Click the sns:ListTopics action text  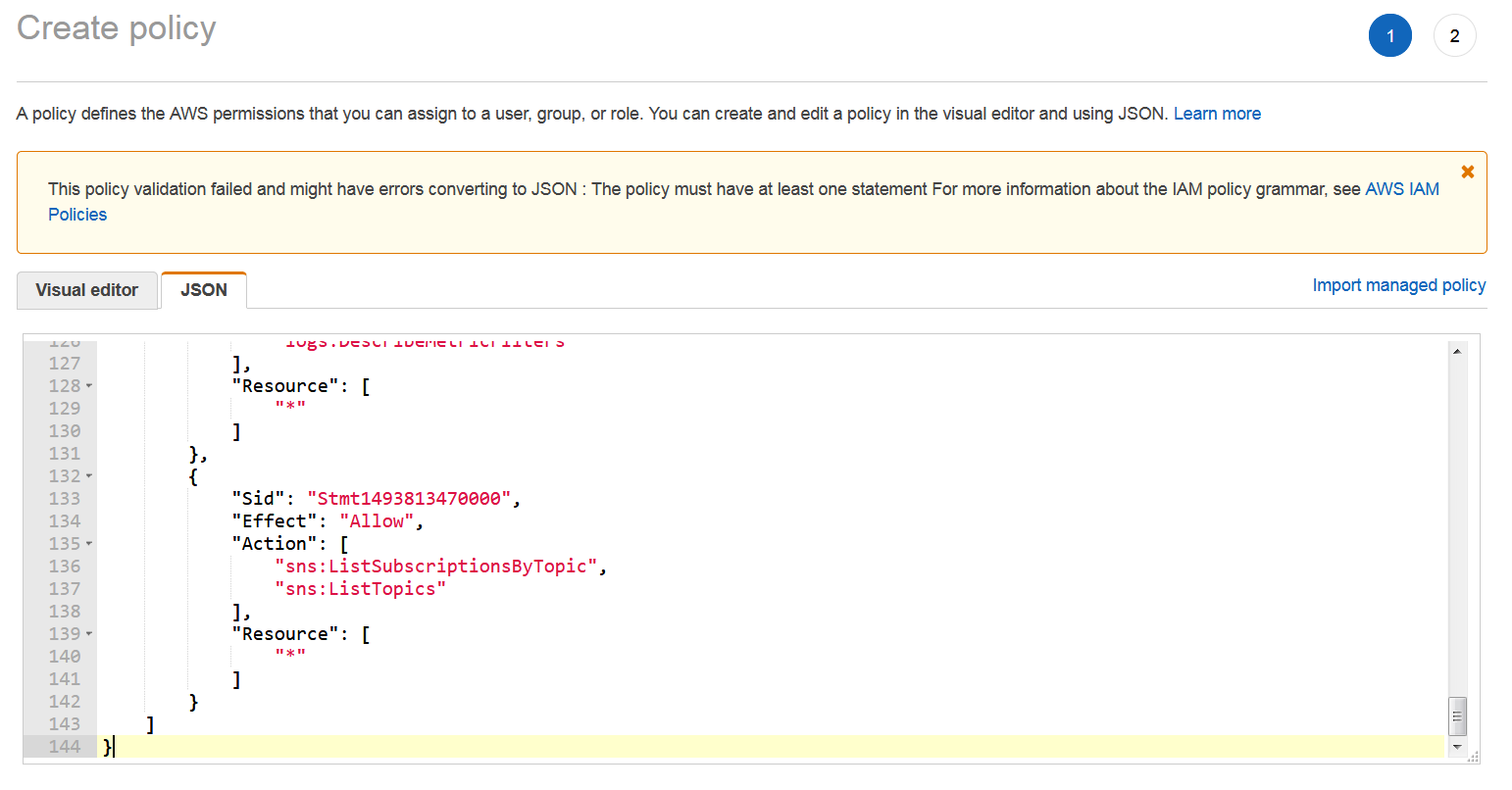click(x=359, y=588)
